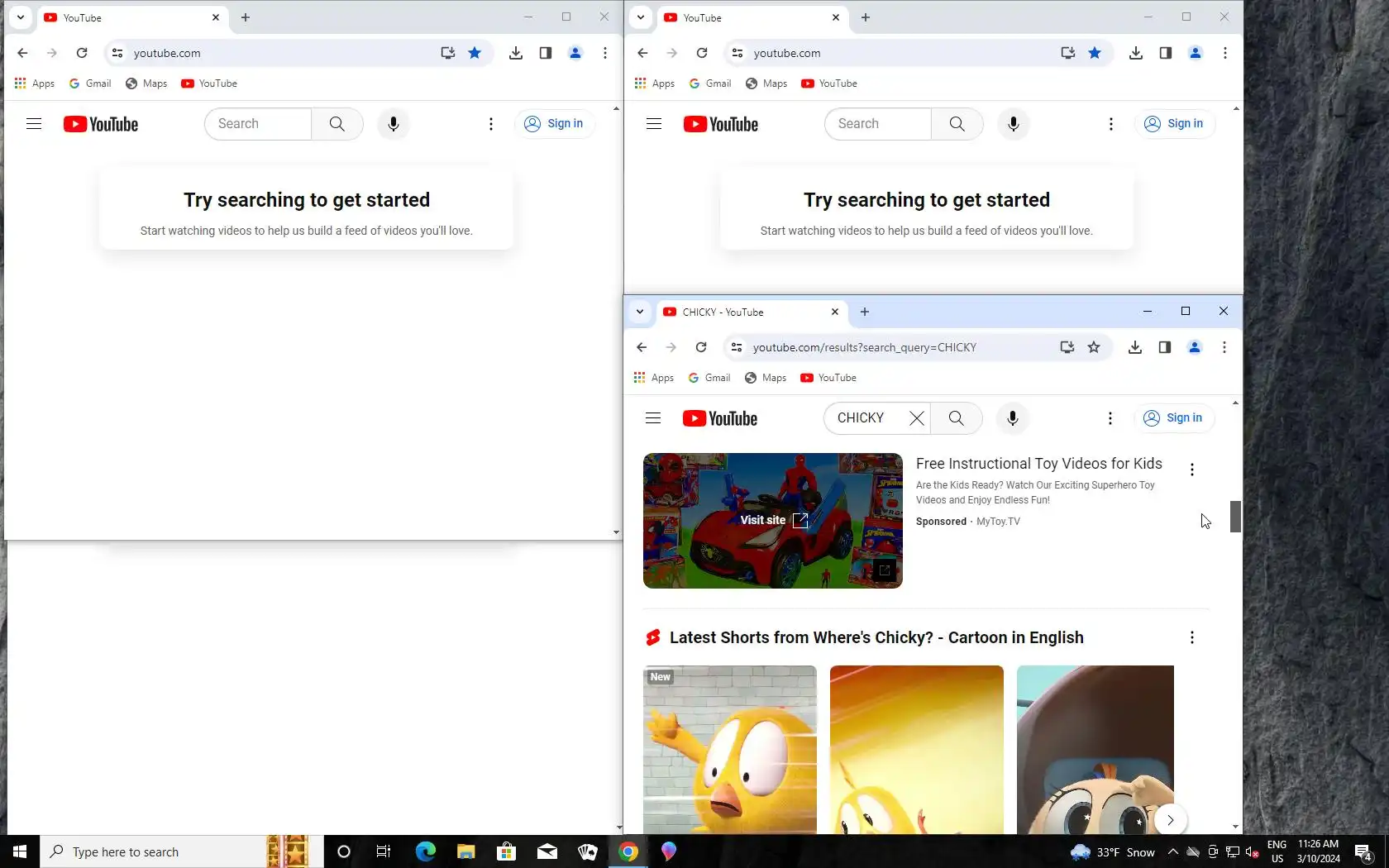Open the Chrome menu in the CHICKY window

1224,347
